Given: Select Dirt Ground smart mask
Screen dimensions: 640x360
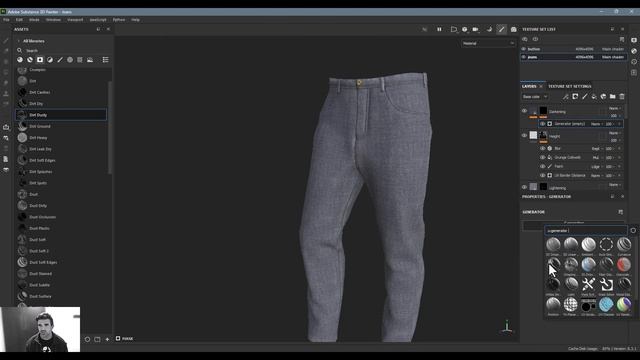Looking at the screenshot, I should pos(61,127).
